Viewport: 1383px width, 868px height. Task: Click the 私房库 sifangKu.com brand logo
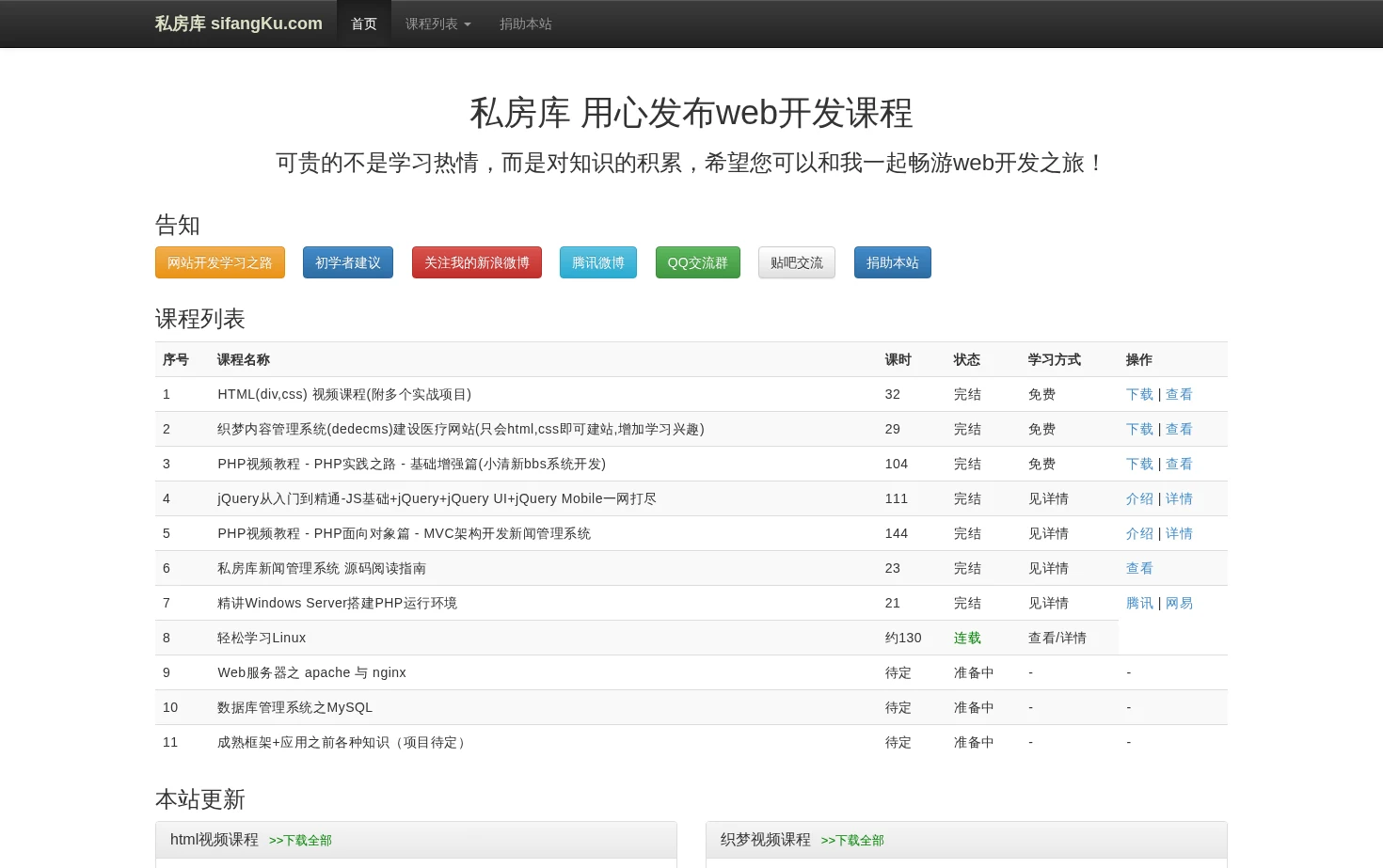point(238,24)
